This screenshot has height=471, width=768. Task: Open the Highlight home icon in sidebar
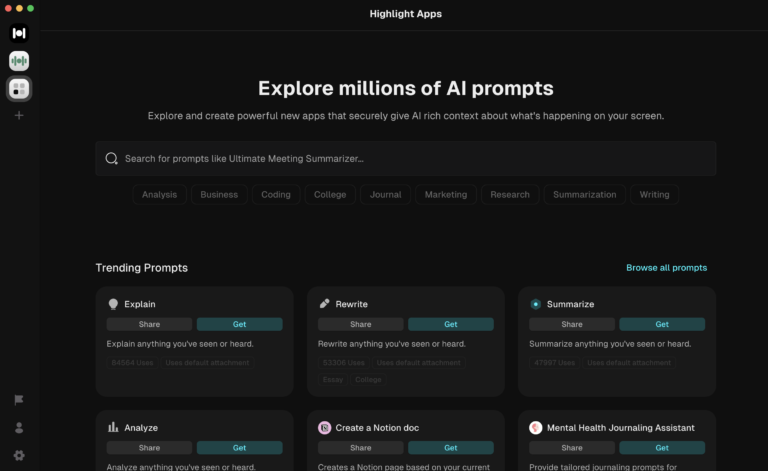19,33
